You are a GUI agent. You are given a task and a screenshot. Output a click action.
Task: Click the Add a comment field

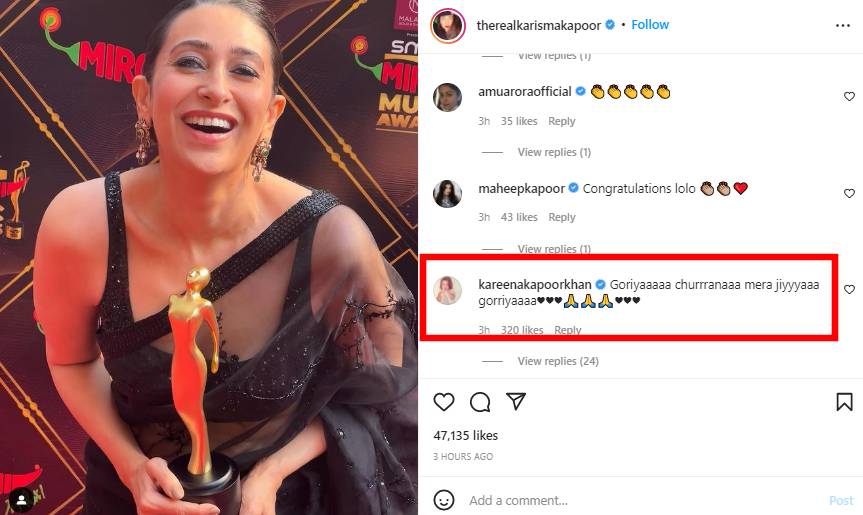coord(640,500)
